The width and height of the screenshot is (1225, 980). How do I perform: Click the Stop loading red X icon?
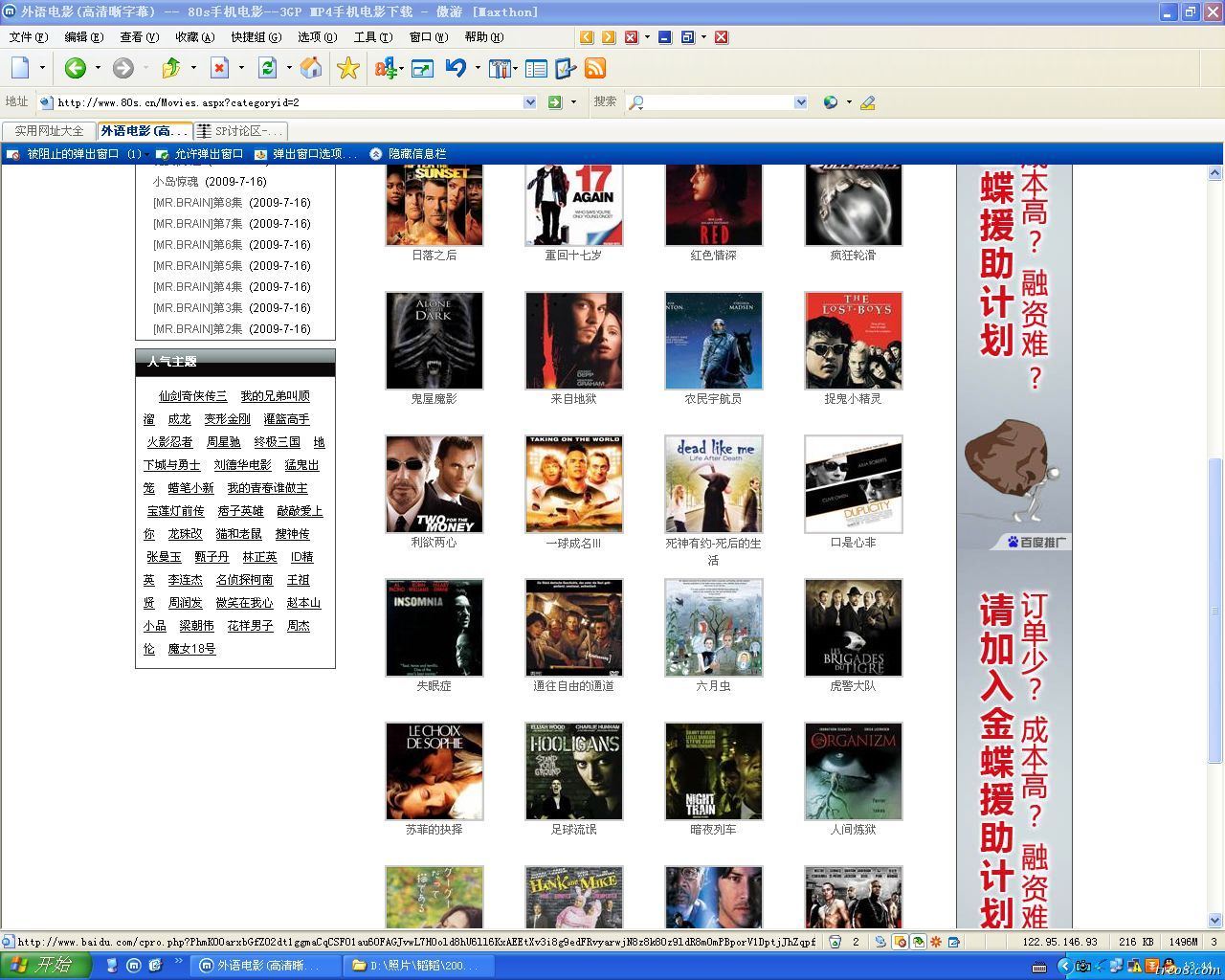point(219,68)
